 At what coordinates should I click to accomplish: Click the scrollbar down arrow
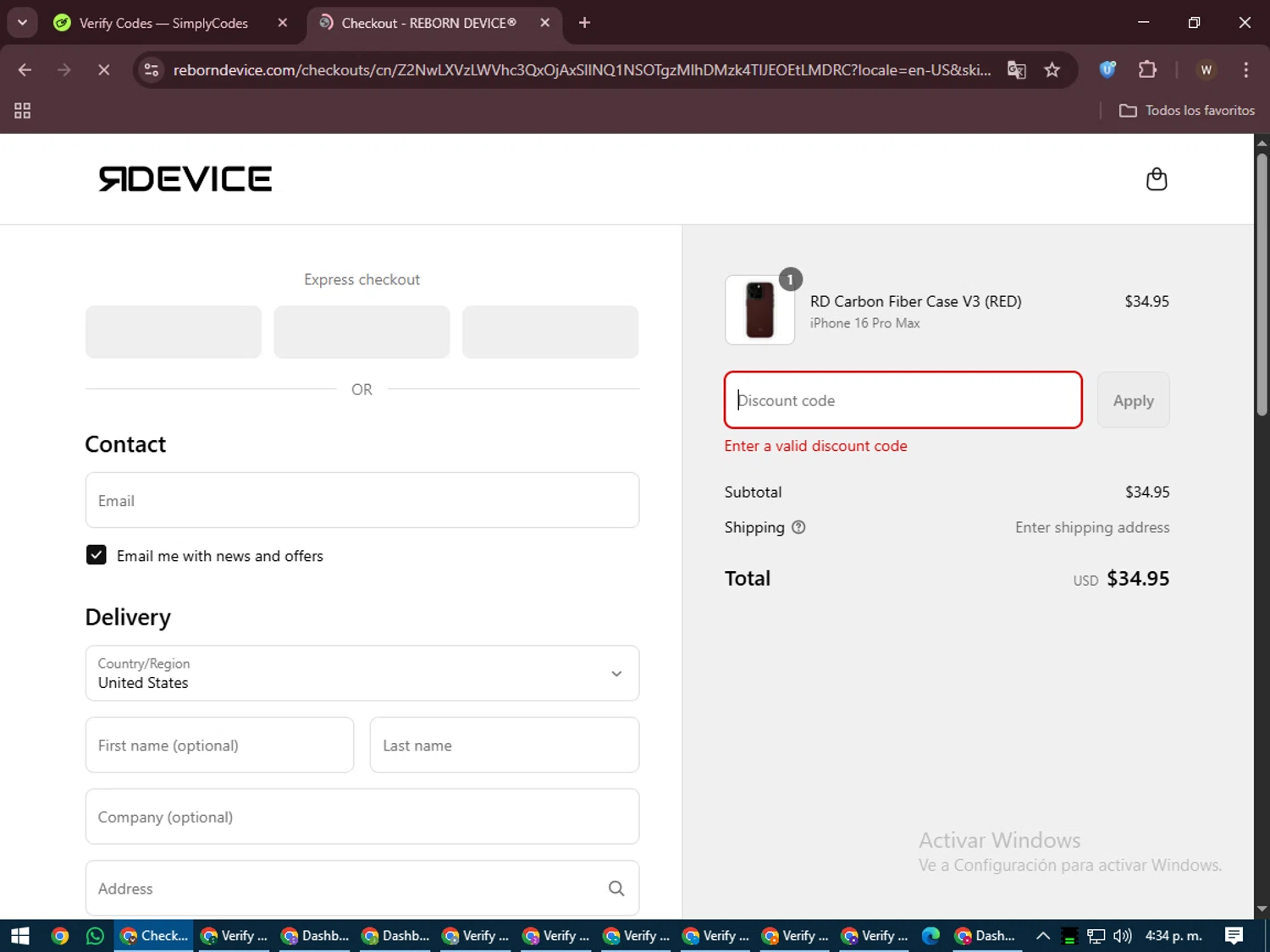click(1262, 910)
